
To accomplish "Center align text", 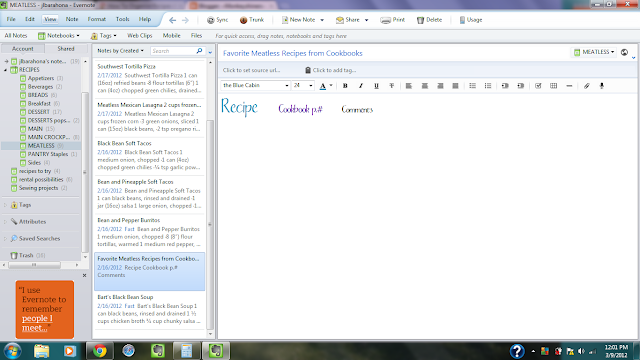I will (424, 86).
